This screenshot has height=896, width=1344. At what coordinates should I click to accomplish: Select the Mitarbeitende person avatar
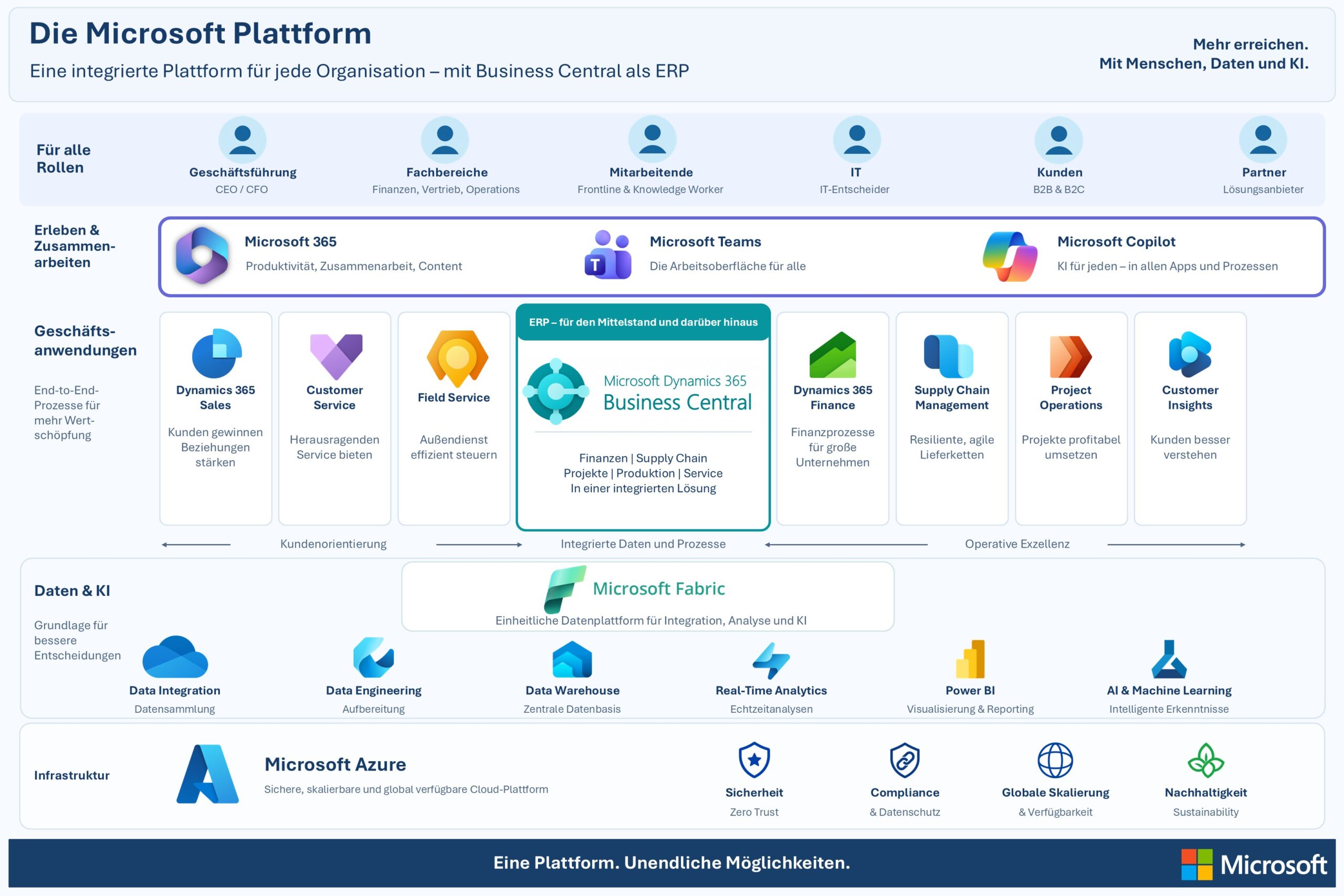(652, 140)
